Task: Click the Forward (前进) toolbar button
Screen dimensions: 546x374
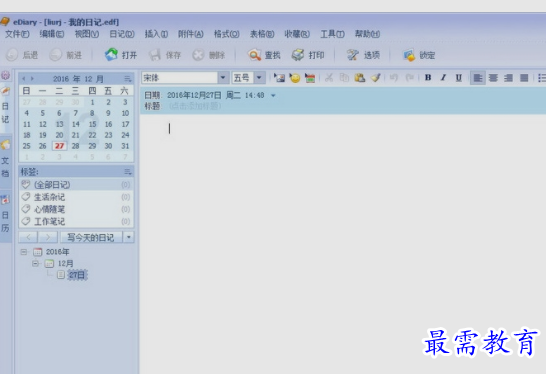Action: tap(65, 55)
